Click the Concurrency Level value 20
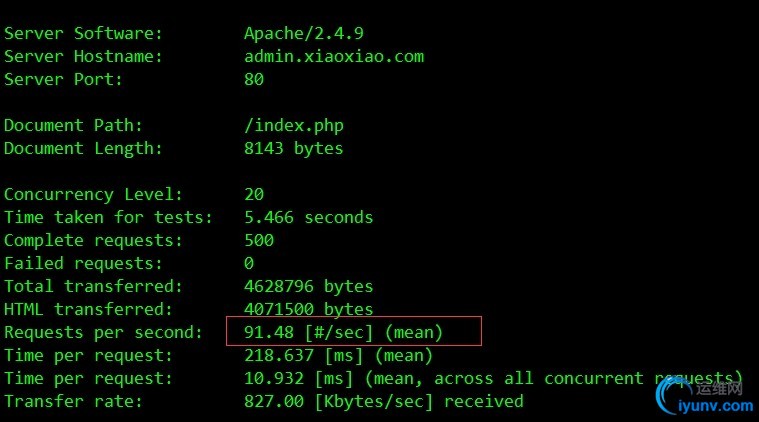 pyautogui.click(x=254, y=195)
